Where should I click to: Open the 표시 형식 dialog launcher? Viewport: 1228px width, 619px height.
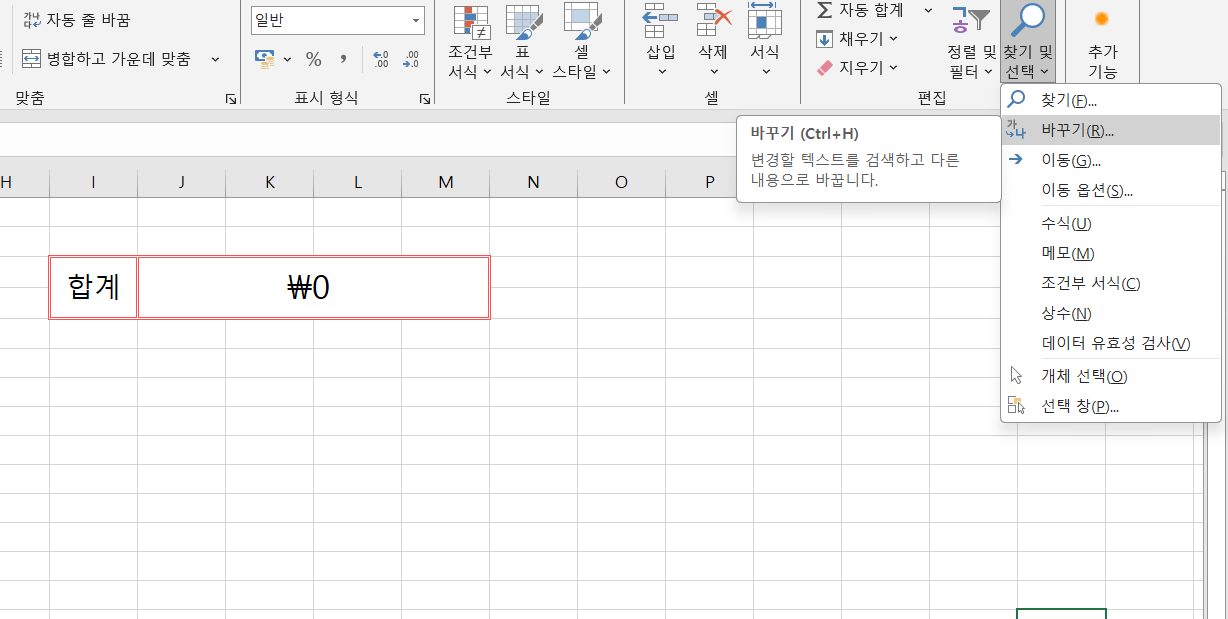(425, 98)
